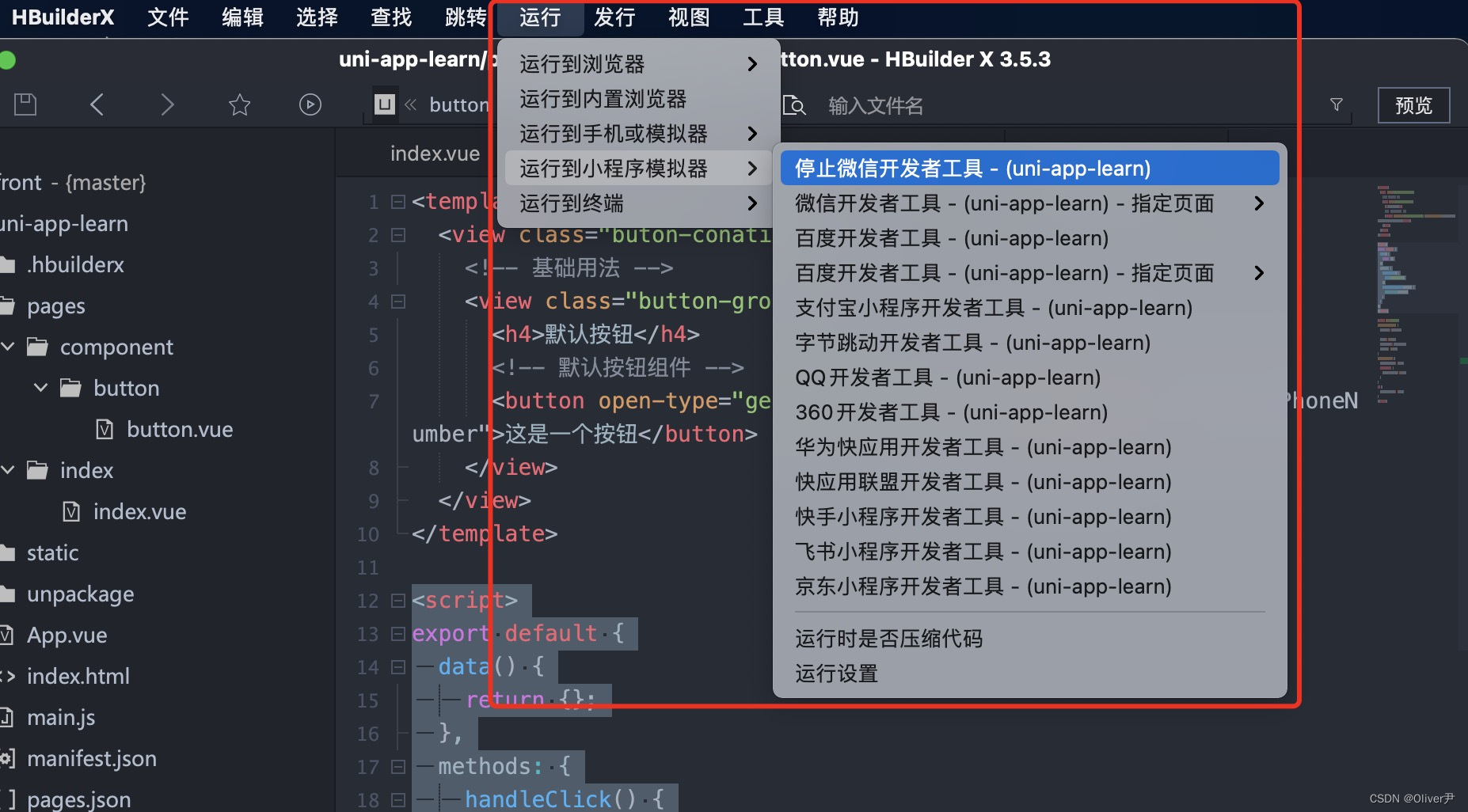Open the 选择 menu
Screen dimensions: 1468x812
pyautogui.click(x=317, y=17)
